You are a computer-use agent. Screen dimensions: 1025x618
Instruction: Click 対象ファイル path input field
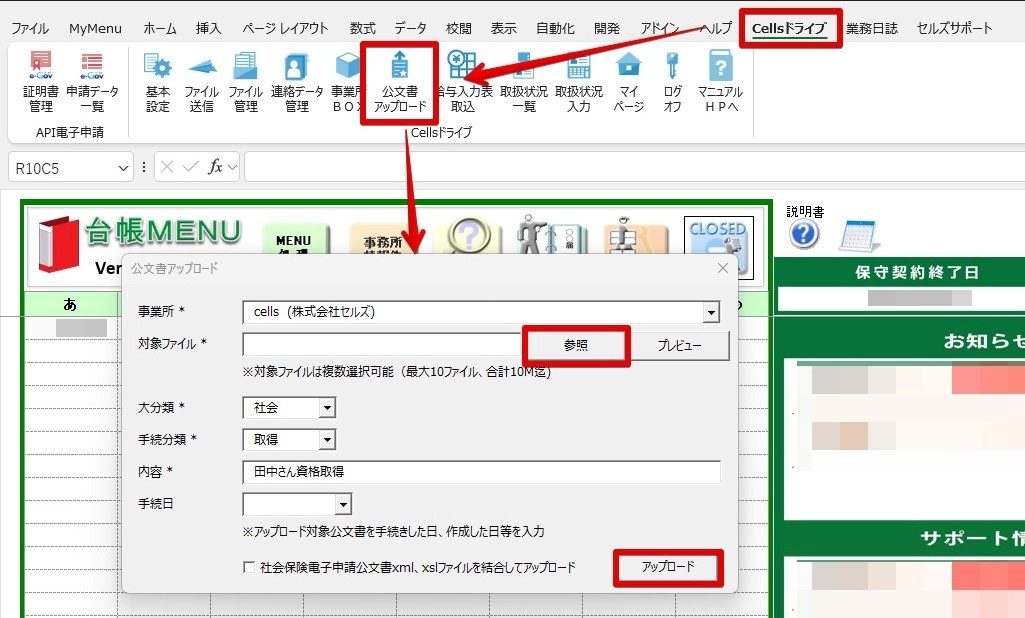(x=382, y=345)
